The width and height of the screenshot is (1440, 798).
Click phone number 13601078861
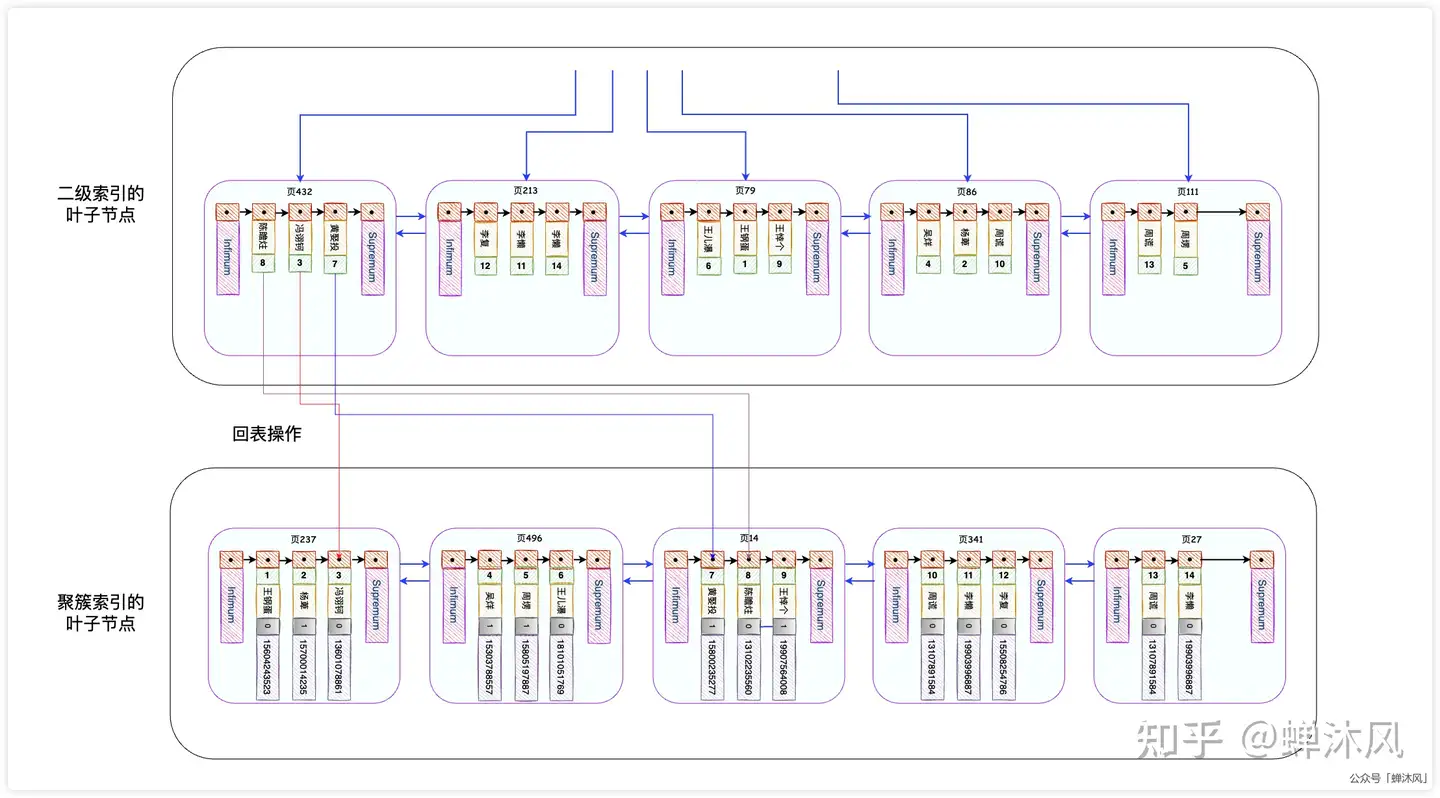[x=340, y=667]
